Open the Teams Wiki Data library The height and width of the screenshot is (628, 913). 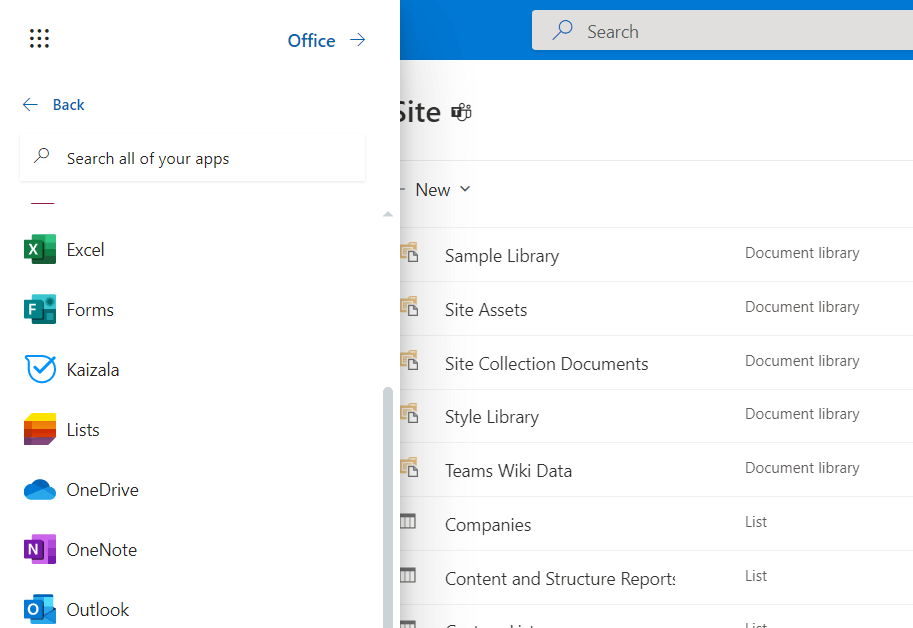point(508,470)
